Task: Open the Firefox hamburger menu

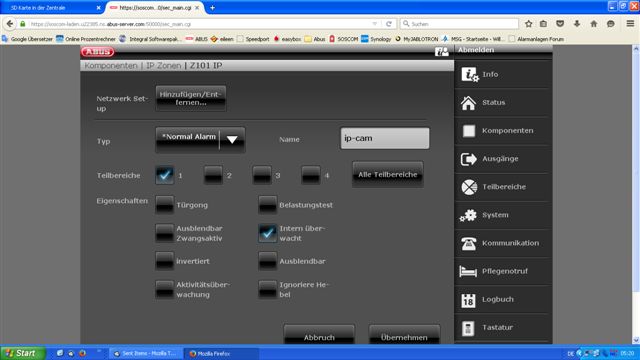Action: [x=630, y=24]
